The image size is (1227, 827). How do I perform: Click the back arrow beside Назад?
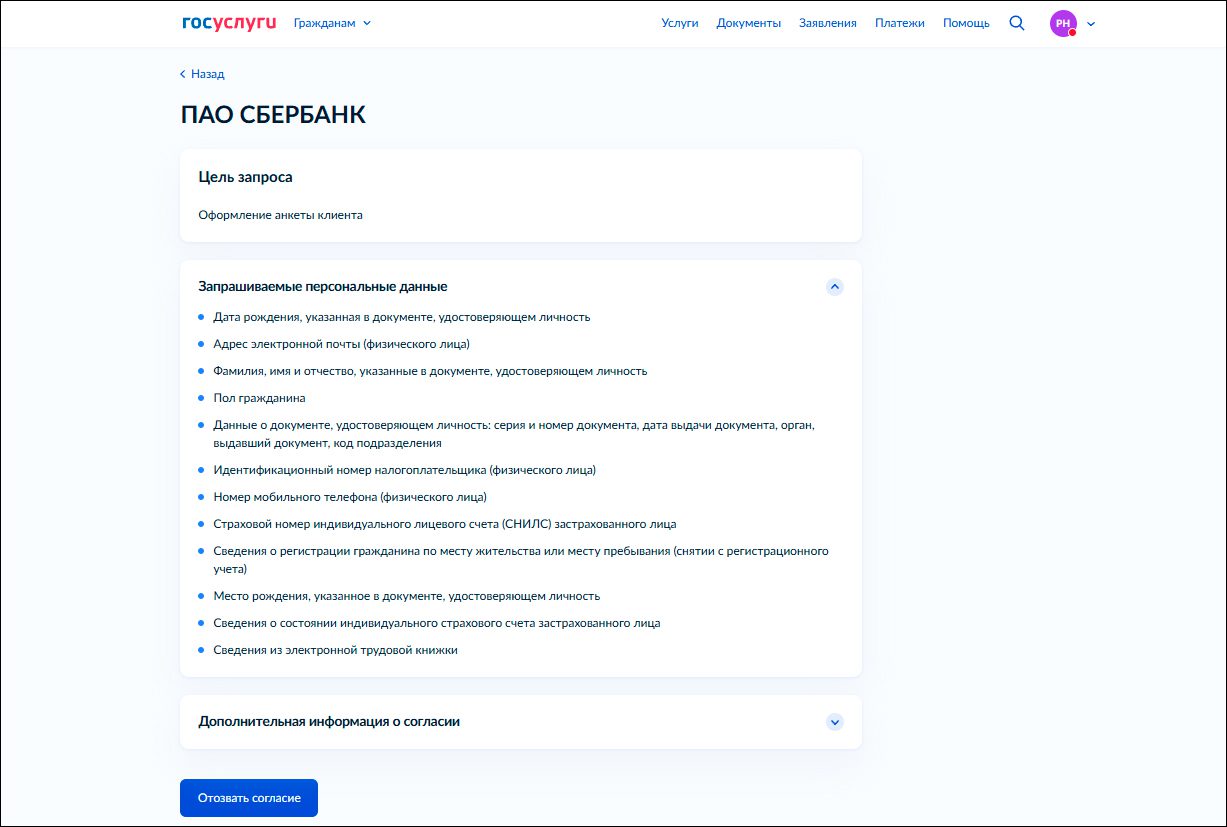pyautogui.click(x=183, y=74)
